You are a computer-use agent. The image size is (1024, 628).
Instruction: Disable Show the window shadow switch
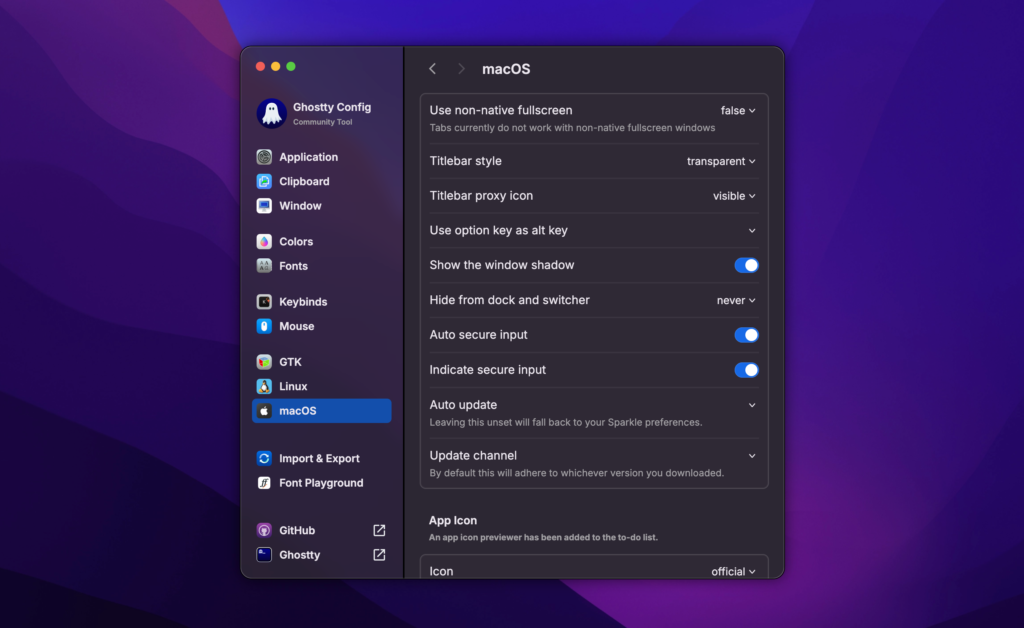(x=746, y=265)
